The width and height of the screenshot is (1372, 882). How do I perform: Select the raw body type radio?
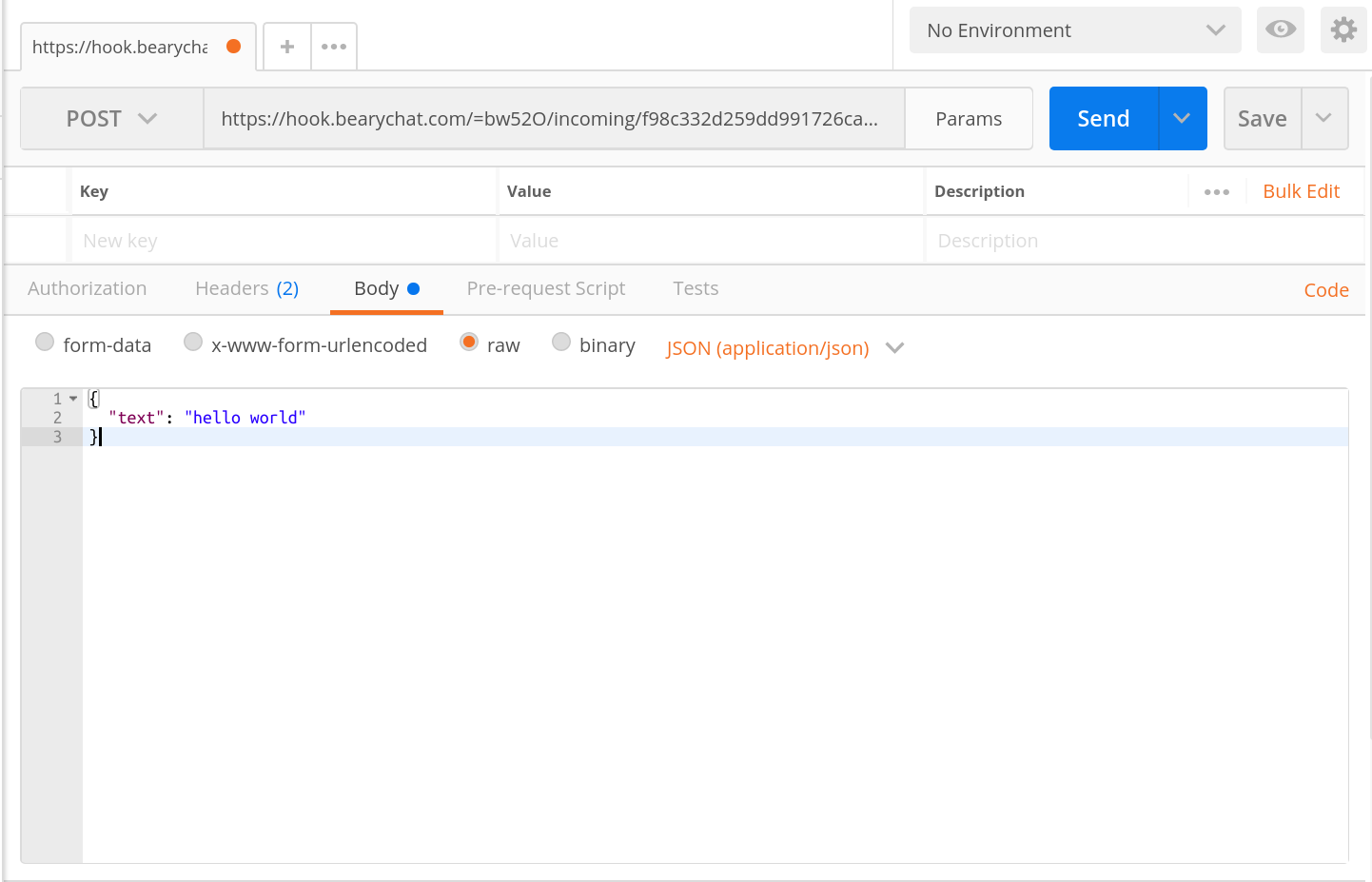(469, 342)
